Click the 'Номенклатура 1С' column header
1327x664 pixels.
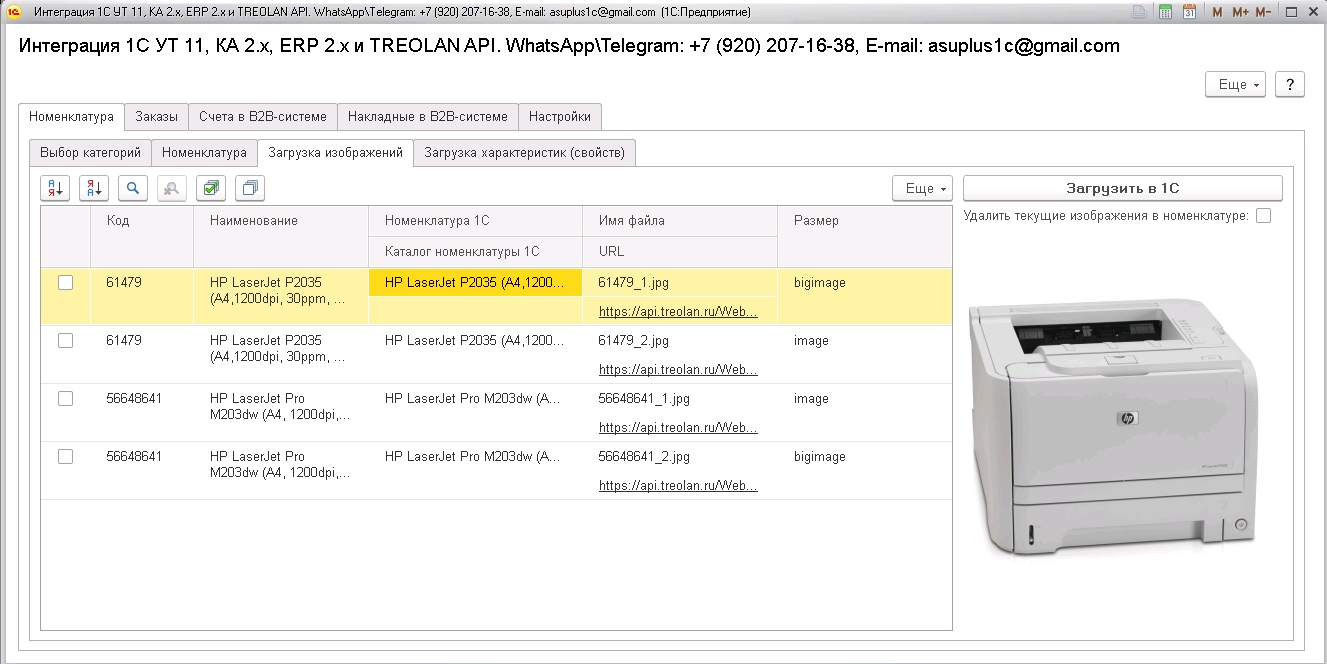pyautogui.click(x=476, y=221)
